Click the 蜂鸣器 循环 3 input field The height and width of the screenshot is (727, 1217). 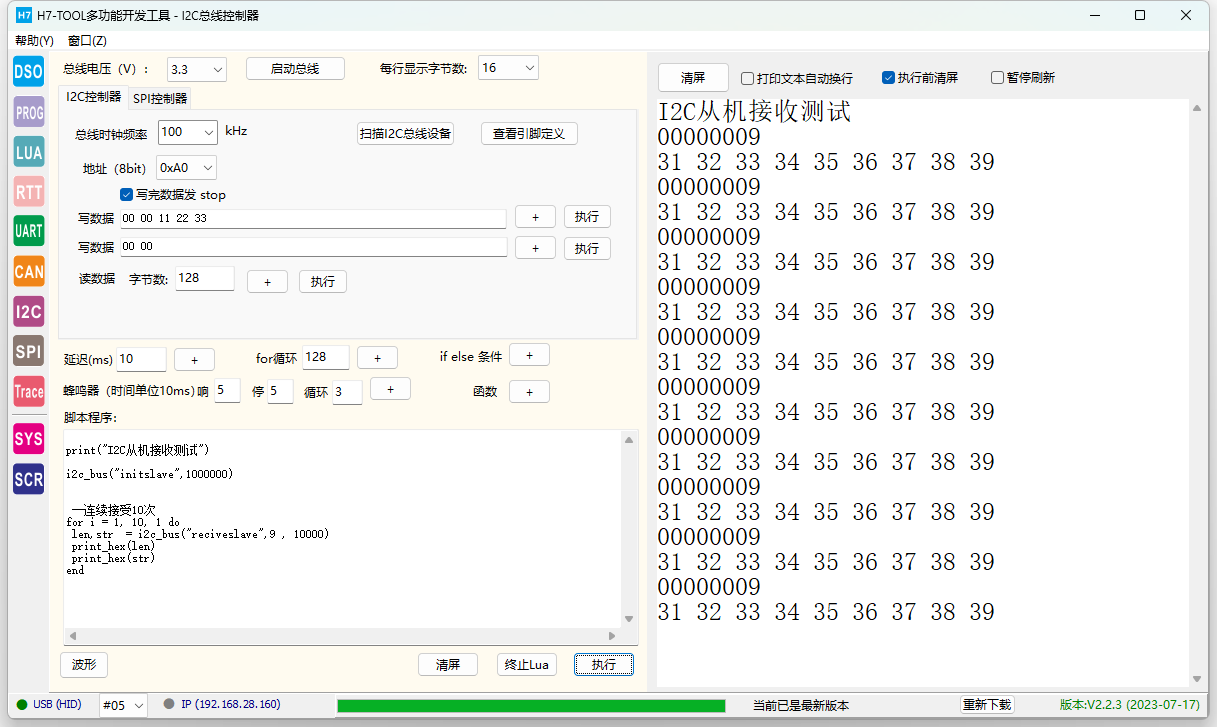[347, 392]
